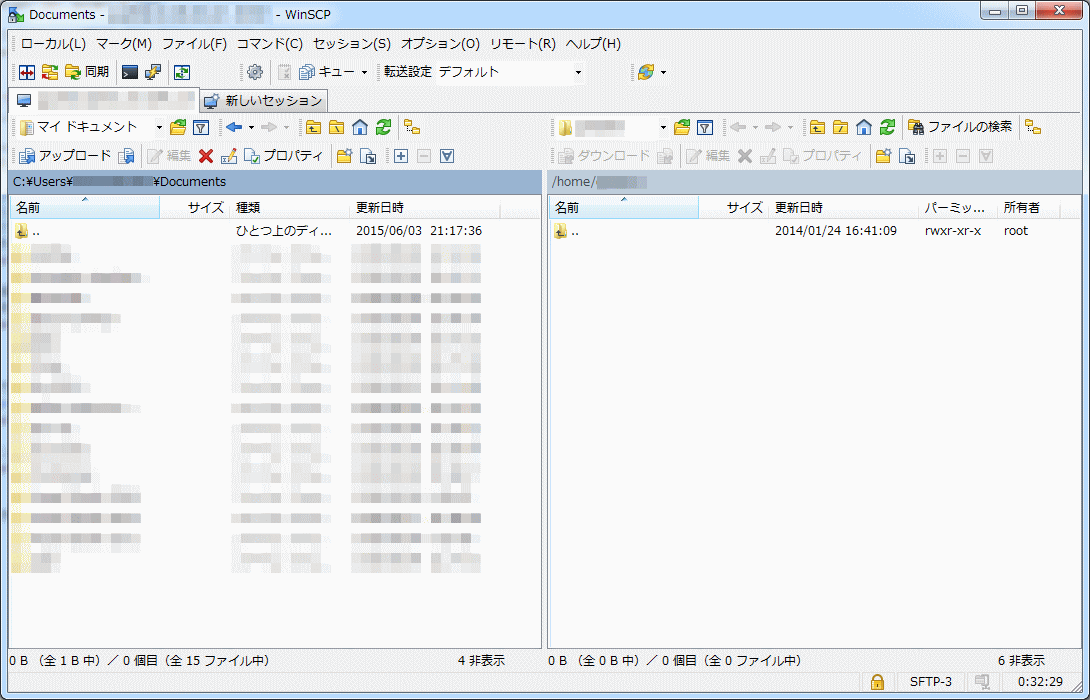Click the remote panel filter icon
The width and height of the screenshot is (1090, 700).
(x=705, y=127)
